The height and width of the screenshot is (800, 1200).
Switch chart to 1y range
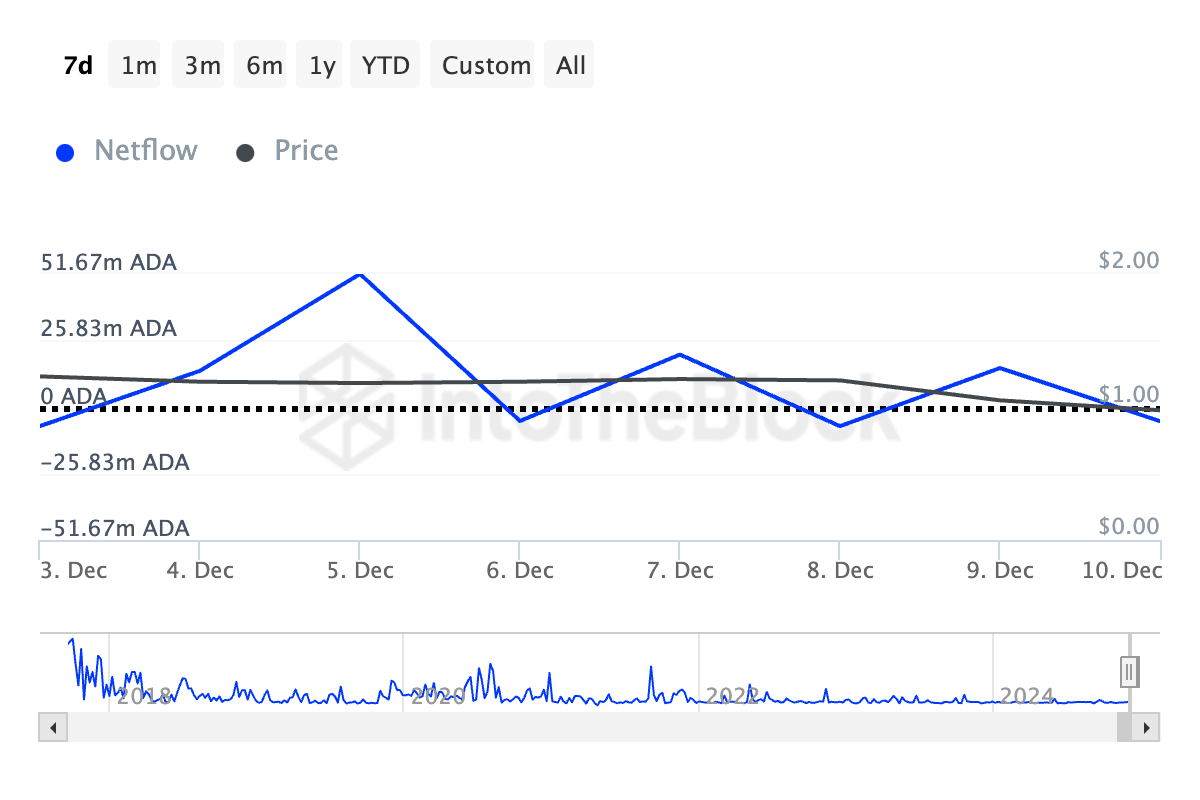click(x=322, y=66)
